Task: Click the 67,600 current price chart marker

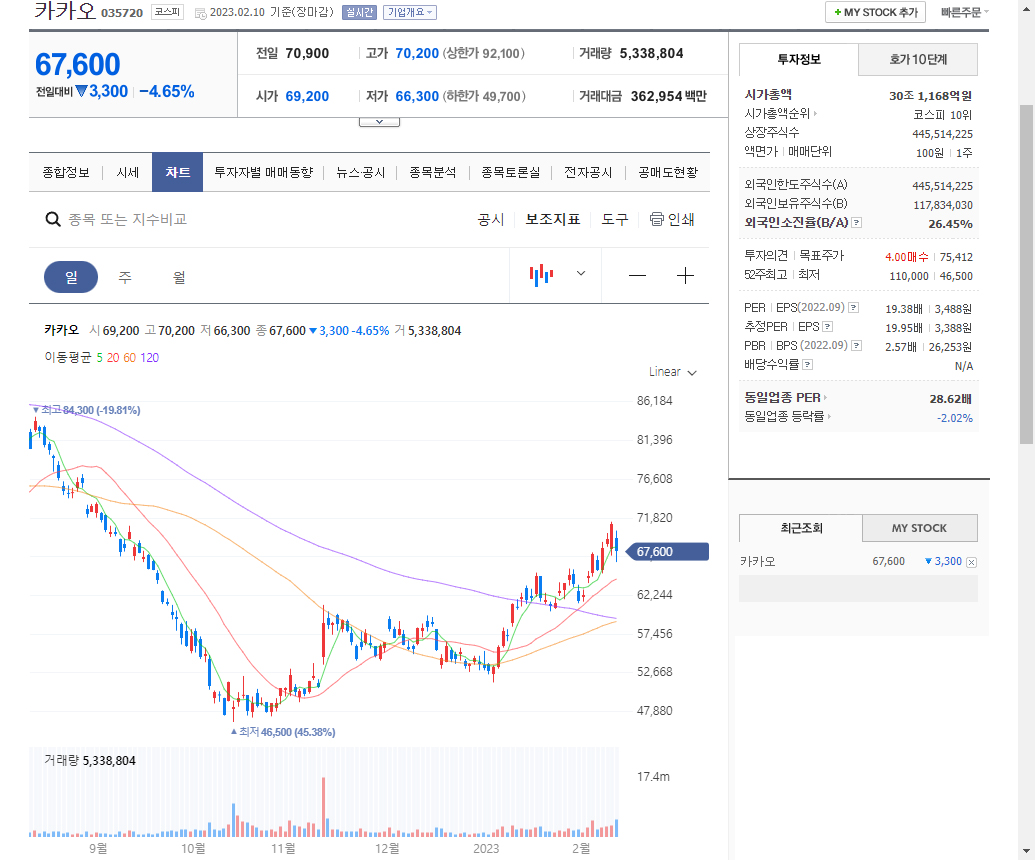Action: pyautogui.click(x=667, y=552)
